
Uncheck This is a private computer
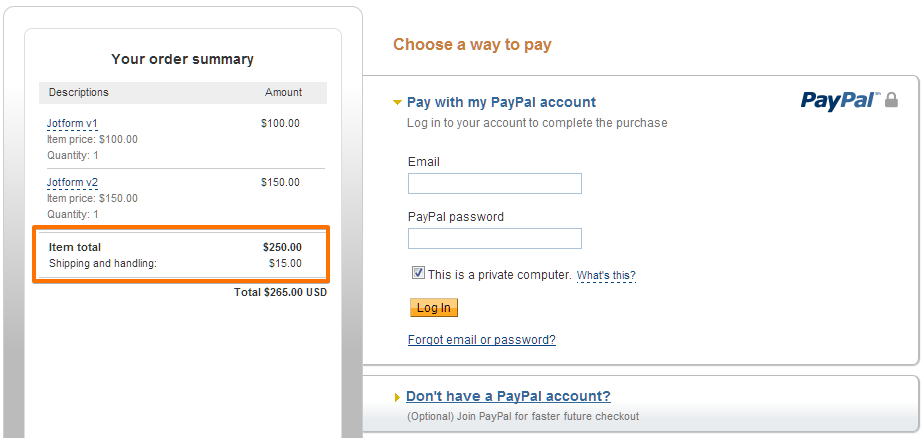pyautogui.click(x=418, y=273)
